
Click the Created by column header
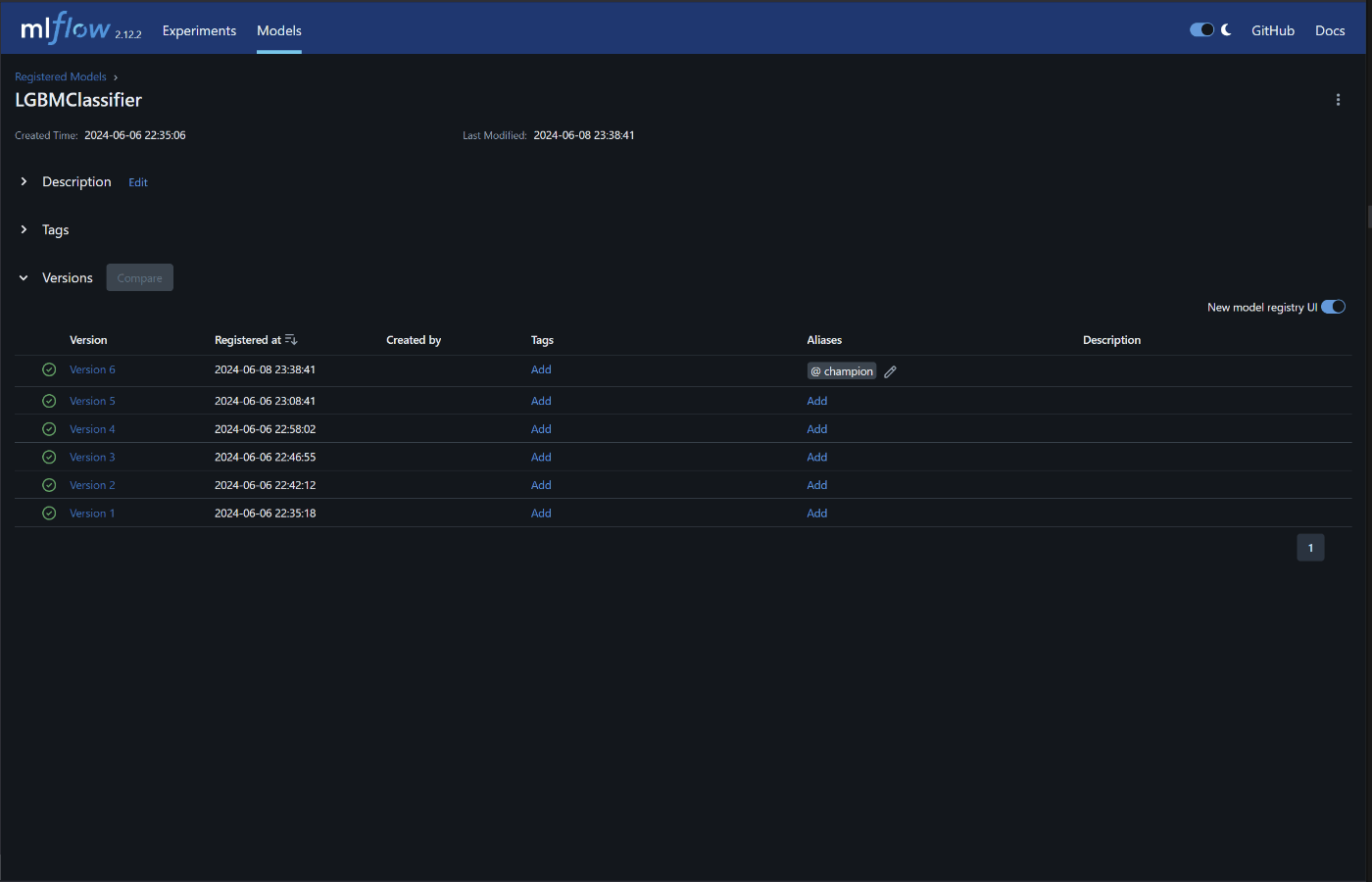point(414,340)
